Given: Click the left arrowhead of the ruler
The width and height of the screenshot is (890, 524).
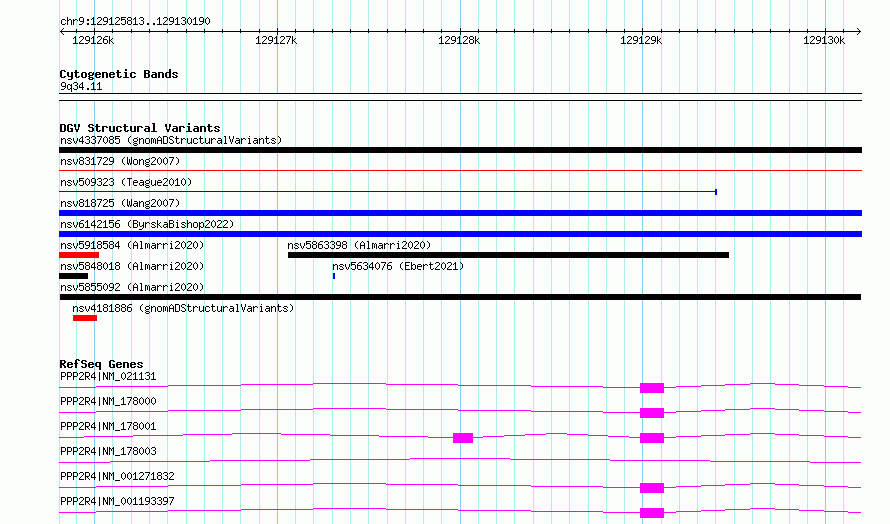Looking at the screenshot, I should (x=62, y=32).
